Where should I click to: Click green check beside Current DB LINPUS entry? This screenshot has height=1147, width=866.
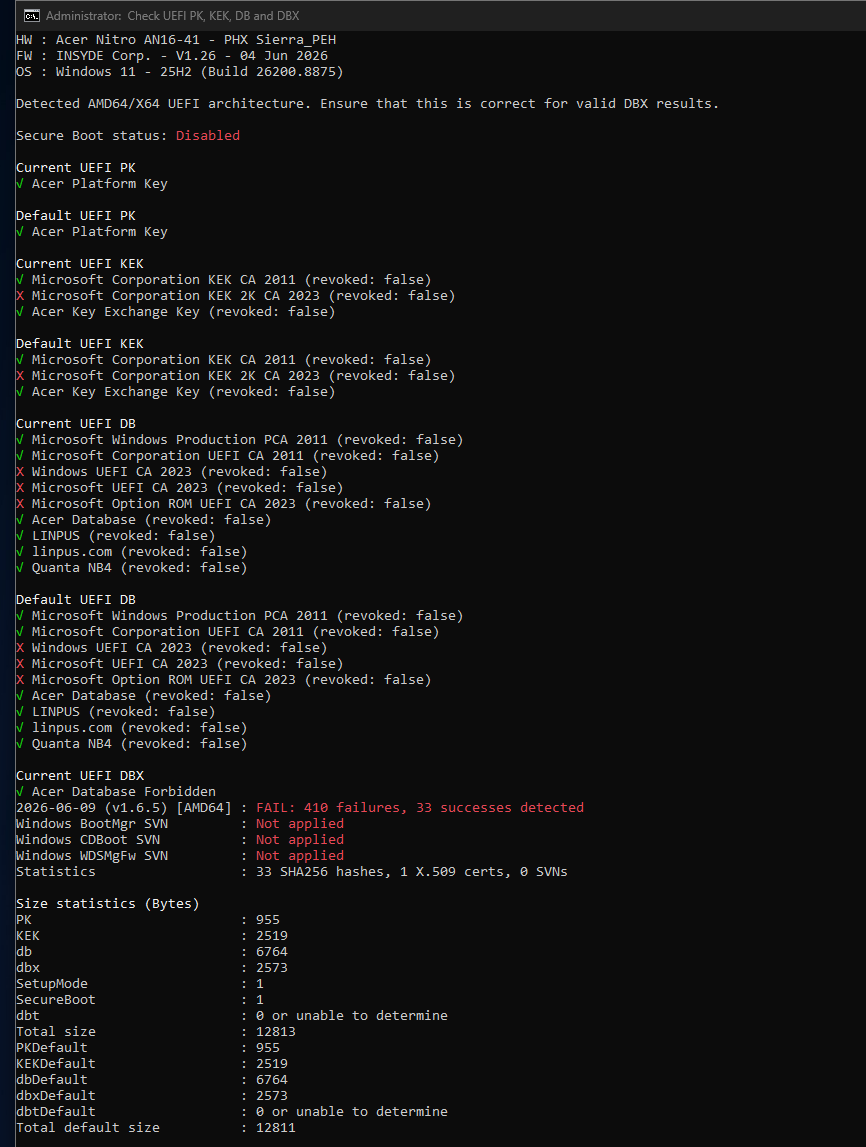[x=20, y=535]
